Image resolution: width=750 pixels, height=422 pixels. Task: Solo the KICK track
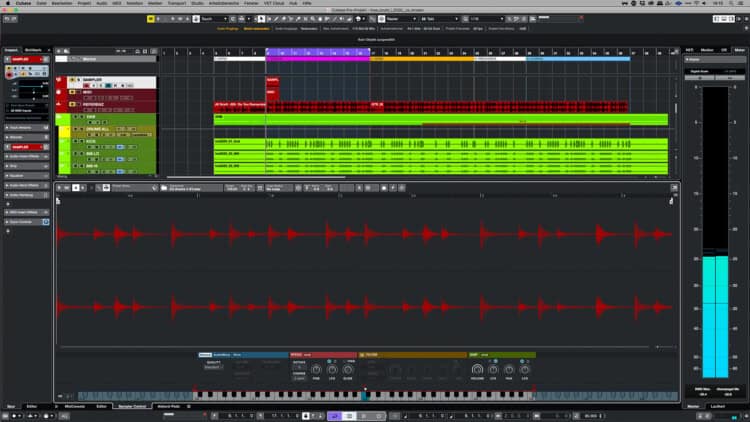[82, 142]
